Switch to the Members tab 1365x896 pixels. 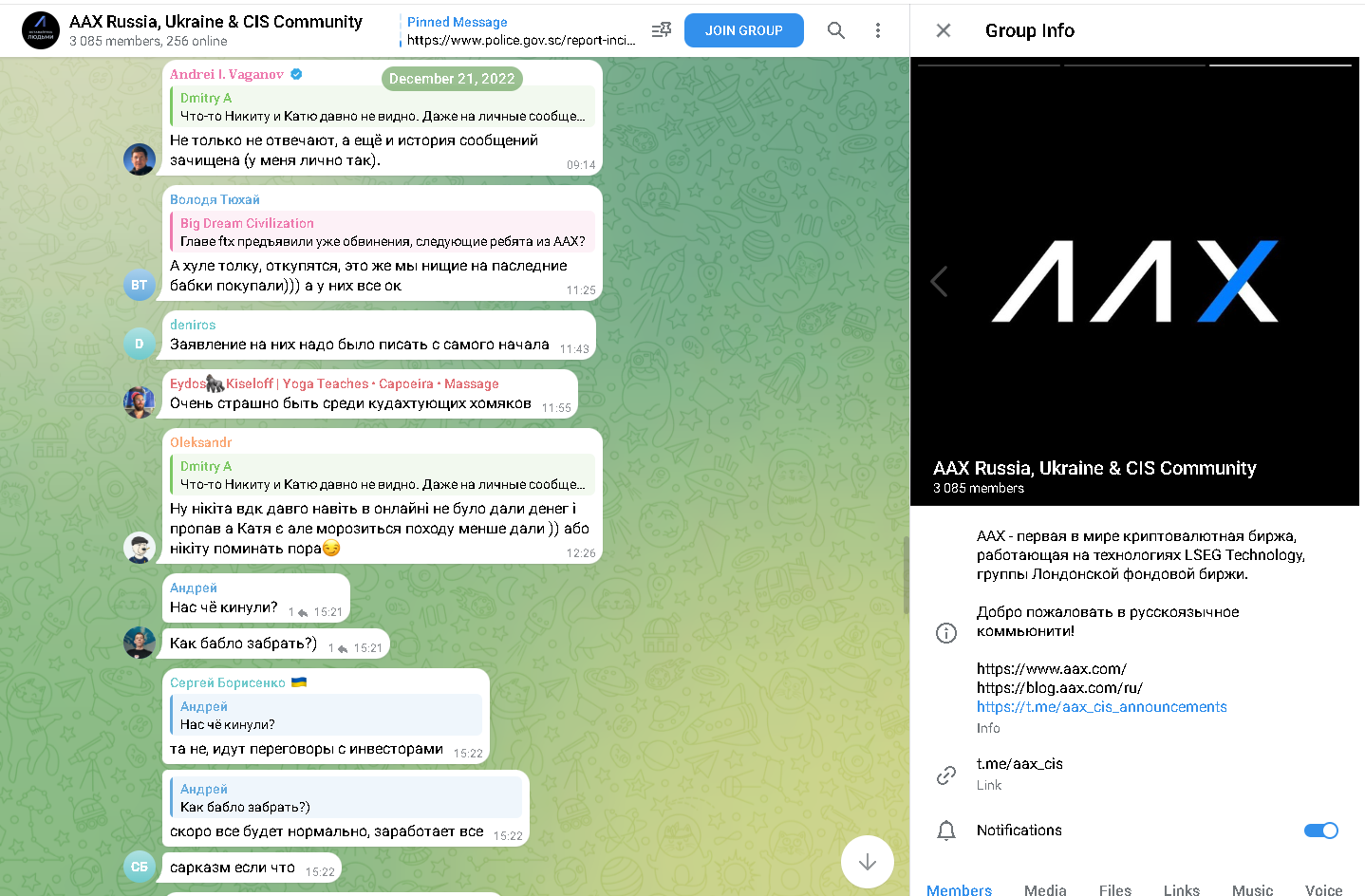959,889
